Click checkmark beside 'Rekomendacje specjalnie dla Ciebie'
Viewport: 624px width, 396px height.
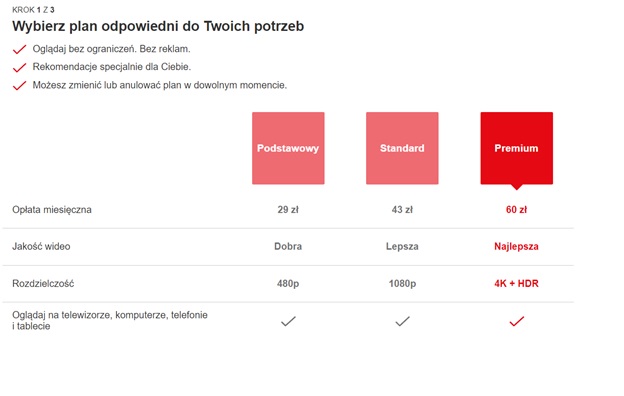pyautogui.click(x=20, y=67)
